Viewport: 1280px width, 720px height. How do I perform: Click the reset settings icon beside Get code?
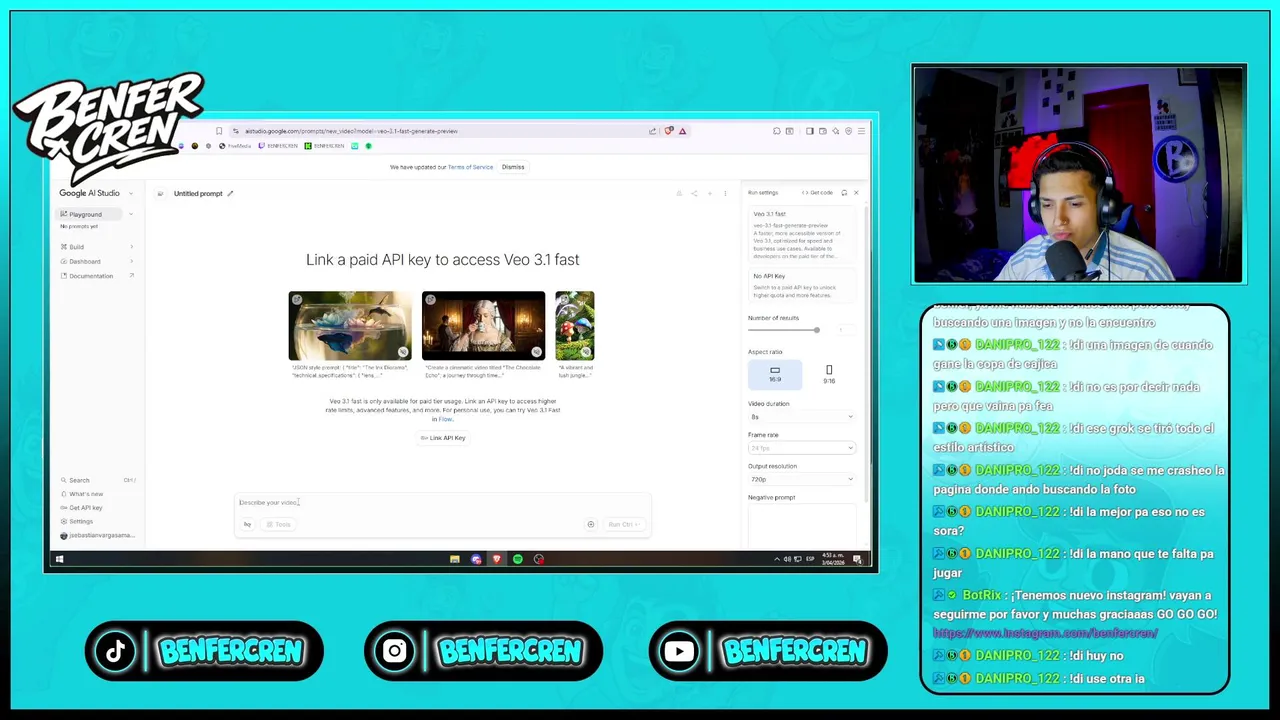click(x=844, y=192)
